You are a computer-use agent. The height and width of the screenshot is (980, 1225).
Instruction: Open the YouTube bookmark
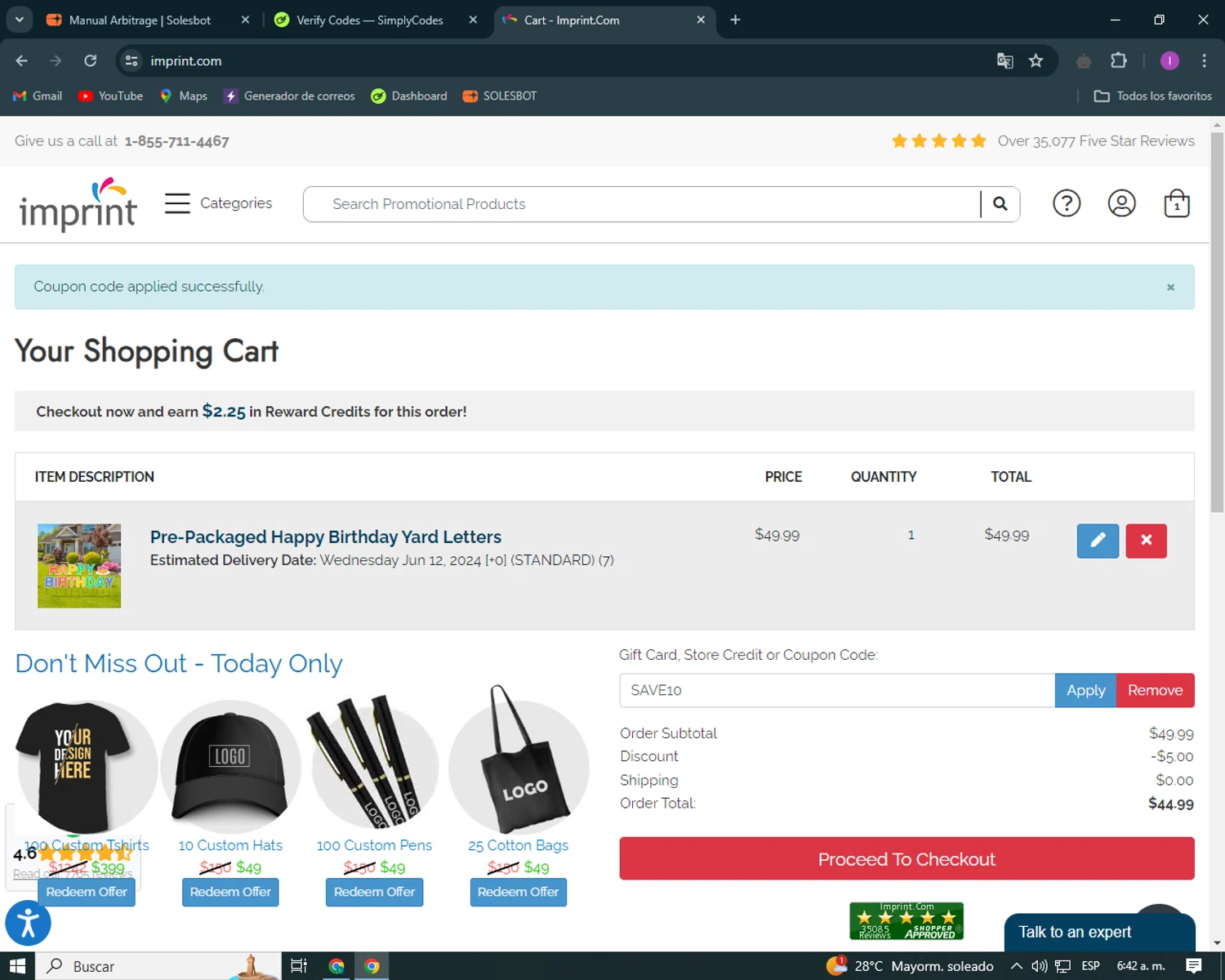[x=110, y=96]
